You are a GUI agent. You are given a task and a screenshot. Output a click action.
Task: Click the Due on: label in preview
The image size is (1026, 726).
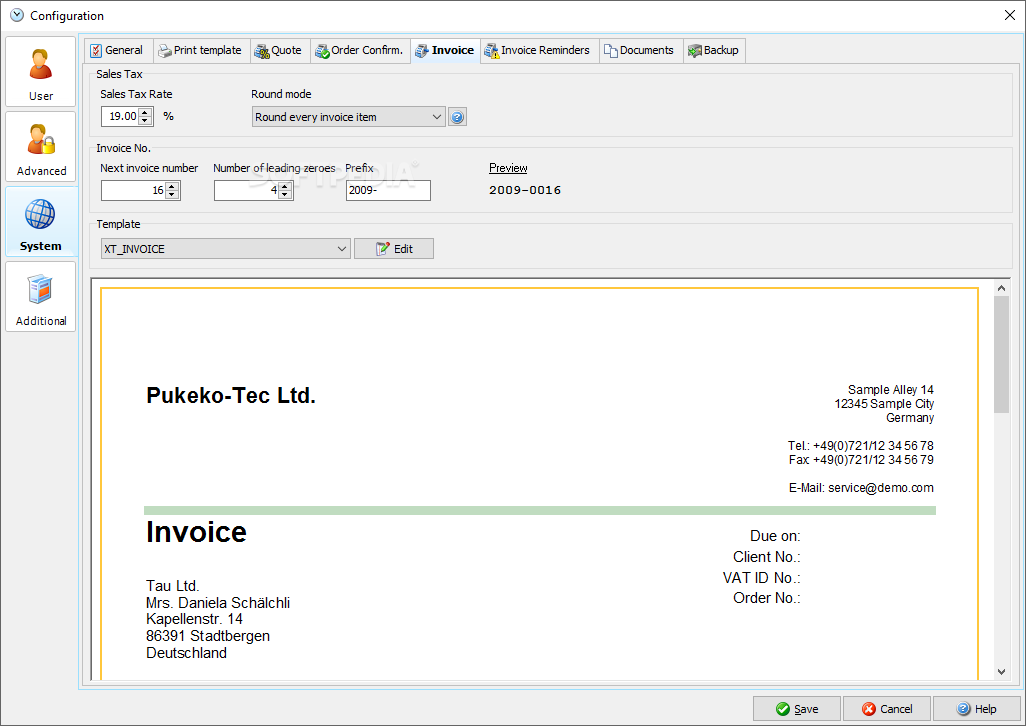pyautogui.click(x=775, y=536)
